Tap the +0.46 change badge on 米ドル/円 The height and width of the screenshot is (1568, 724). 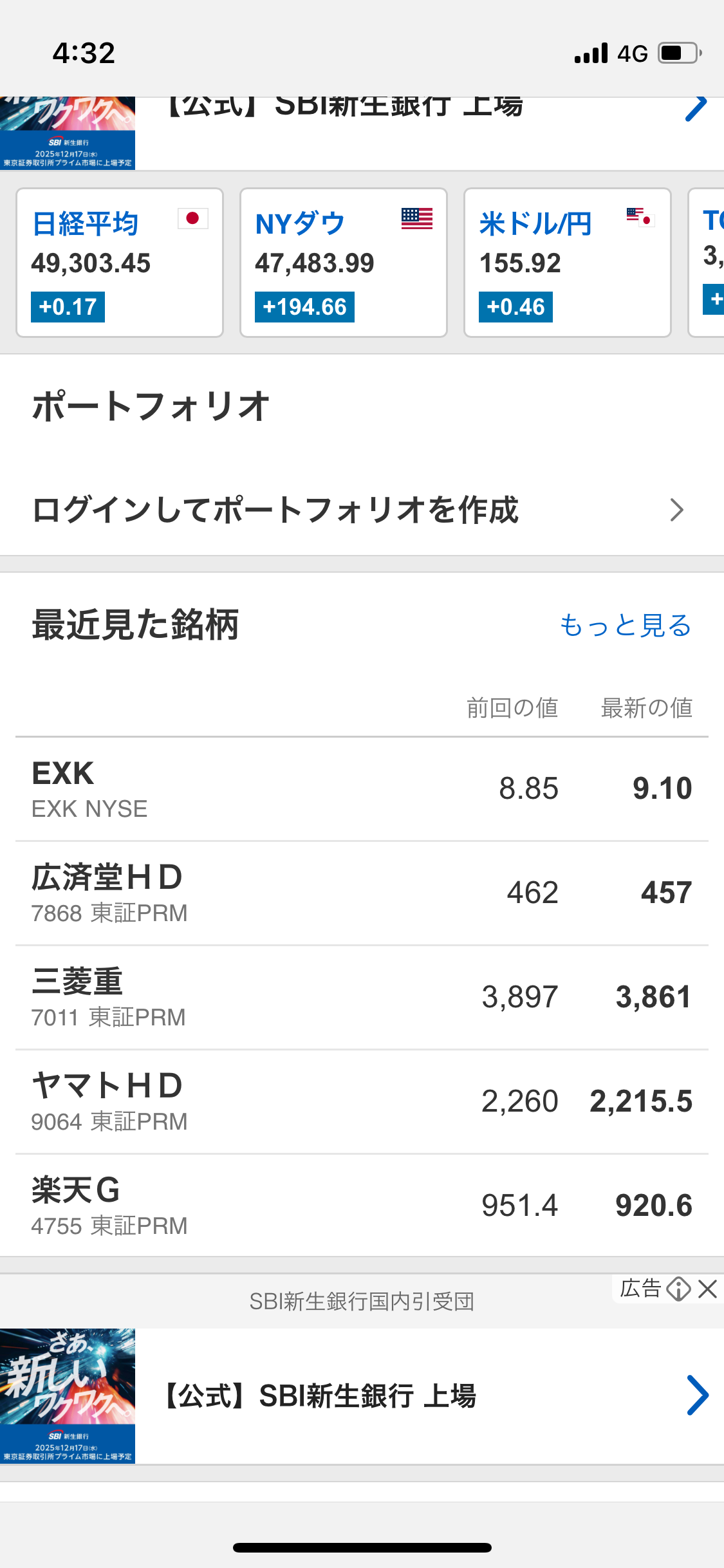tap(515, 307)
